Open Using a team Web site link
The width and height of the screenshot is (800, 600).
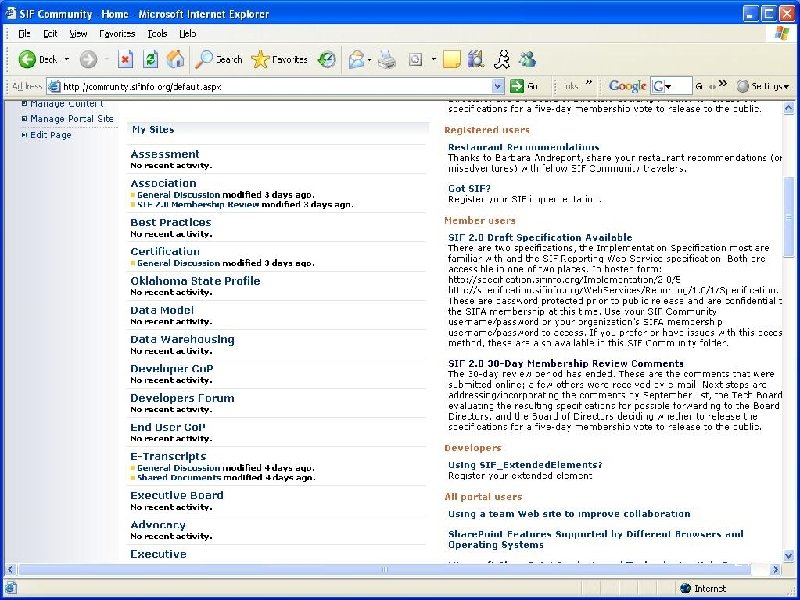(569, 514)
